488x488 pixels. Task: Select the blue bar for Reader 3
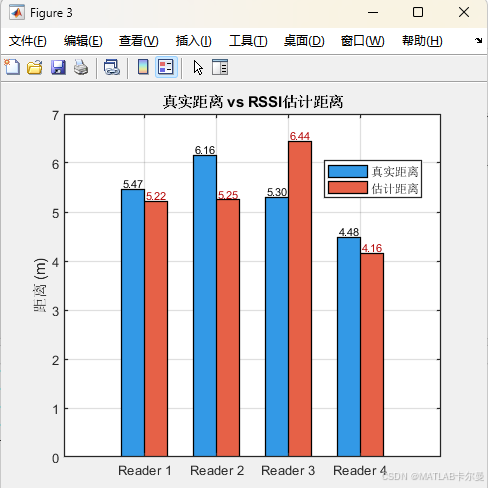pos(277,327)
